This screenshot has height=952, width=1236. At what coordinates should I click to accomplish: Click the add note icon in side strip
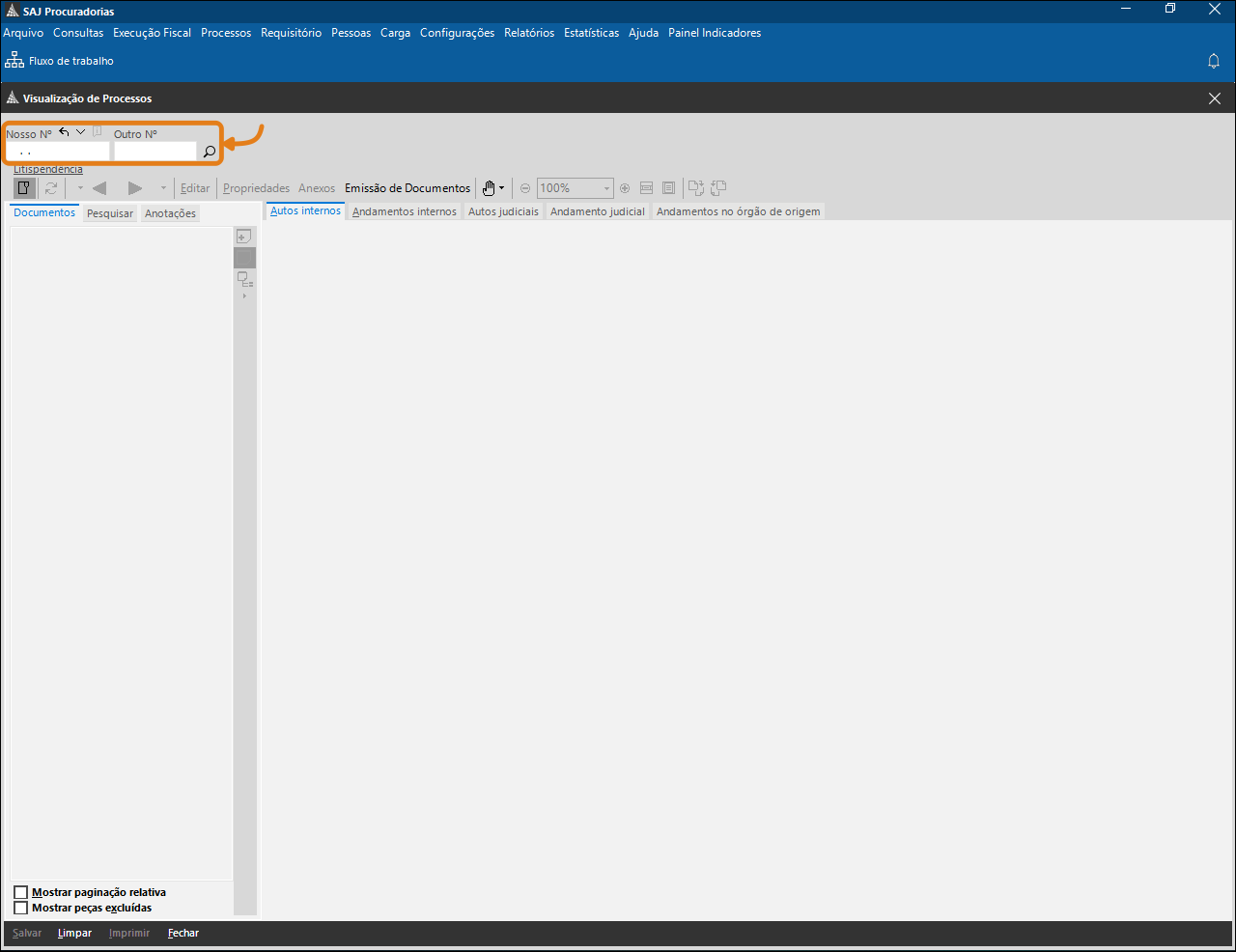244,237
